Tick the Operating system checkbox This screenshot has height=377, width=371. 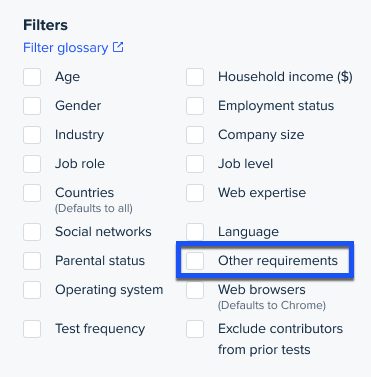pyautogui.click(x=32, y=290)
